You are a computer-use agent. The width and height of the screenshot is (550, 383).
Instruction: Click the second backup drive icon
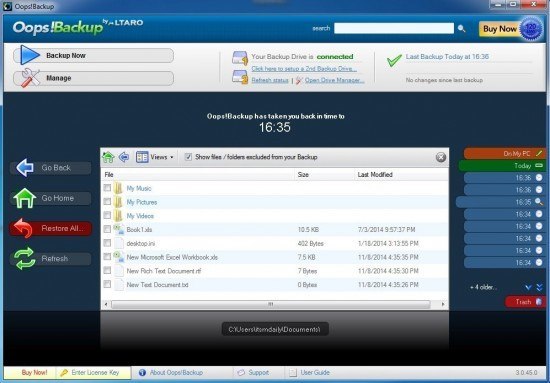[x=240, y=77]
